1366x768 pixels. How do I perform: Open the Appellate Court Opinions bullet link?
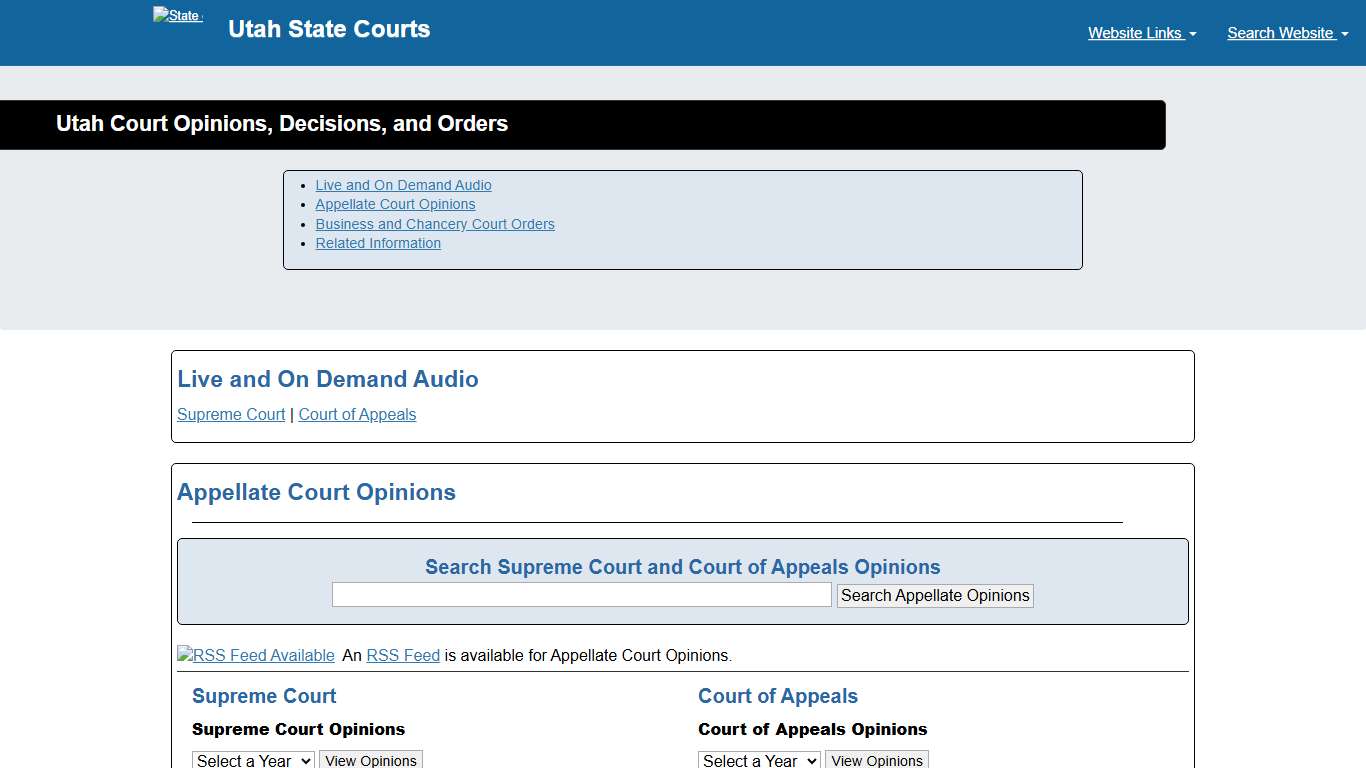pyautogui.click(x=395, y=204)
